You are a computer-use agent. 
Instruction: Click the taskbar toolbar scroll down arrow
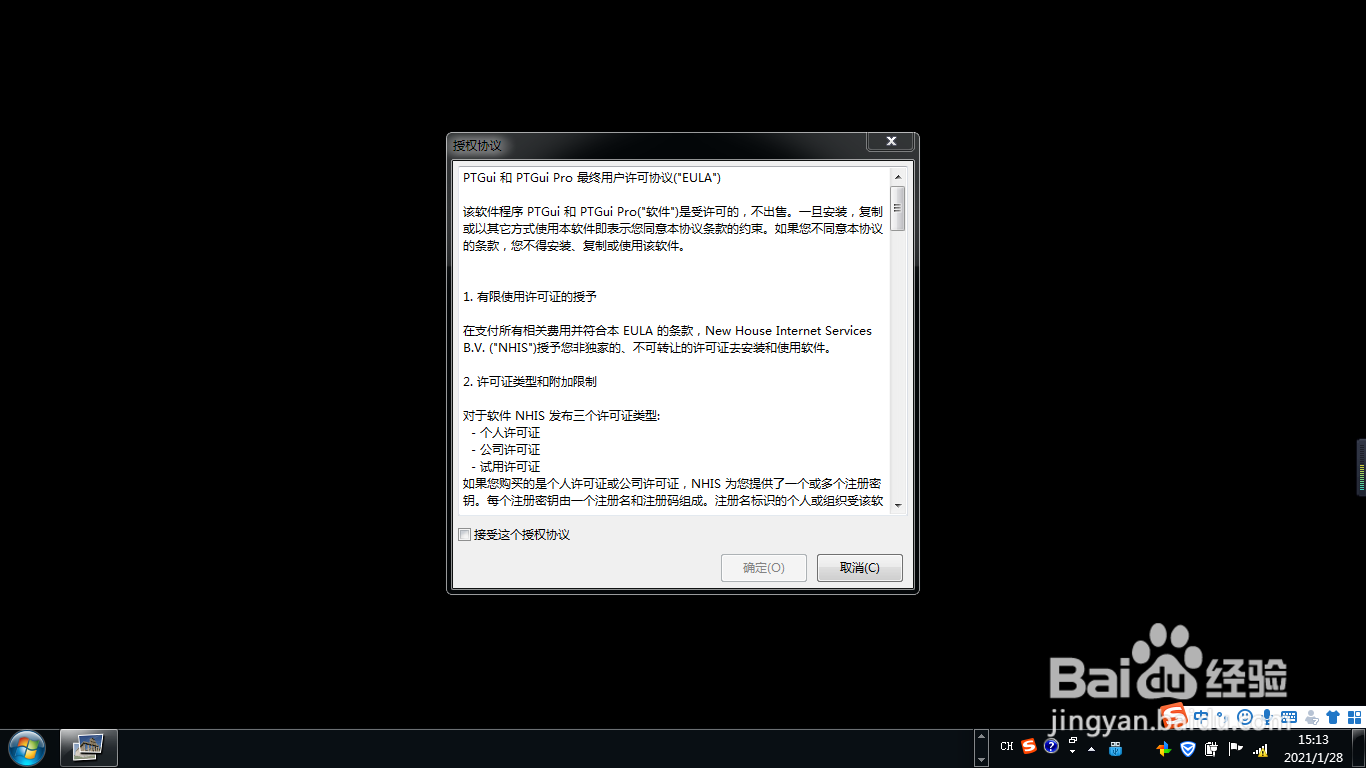pos(981,759)
